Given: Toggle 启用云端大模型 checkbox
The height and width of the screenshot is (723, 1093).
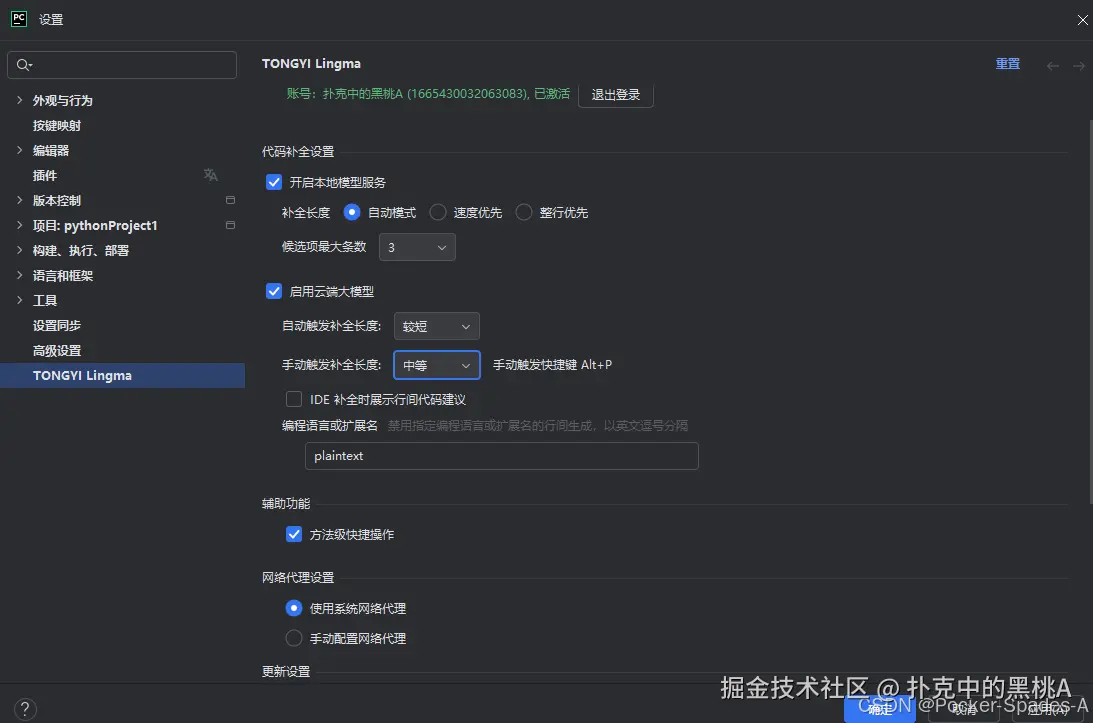Looking at the screenshot, I should (274, 291).
